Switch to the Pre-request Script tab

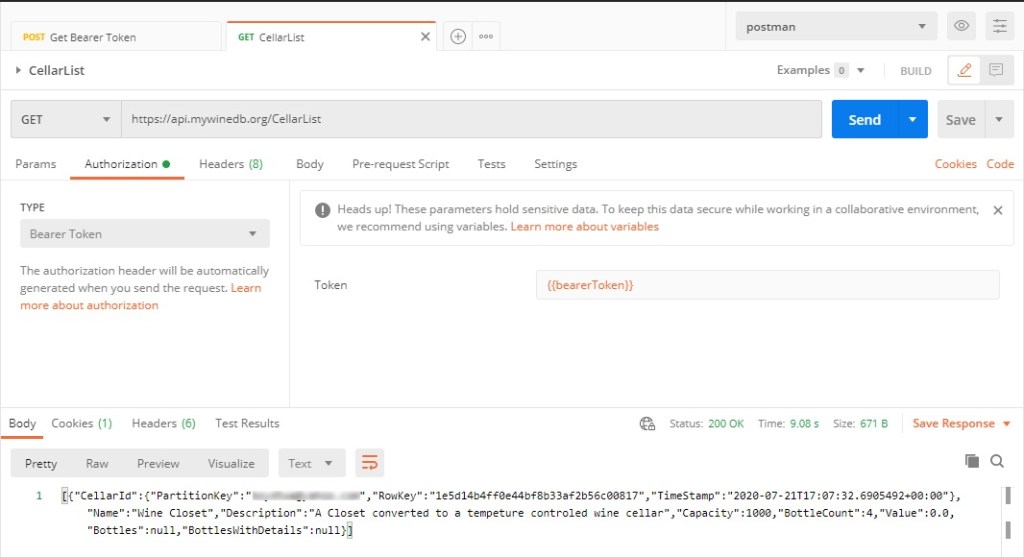pyautogui.click(x=400, y=164)
